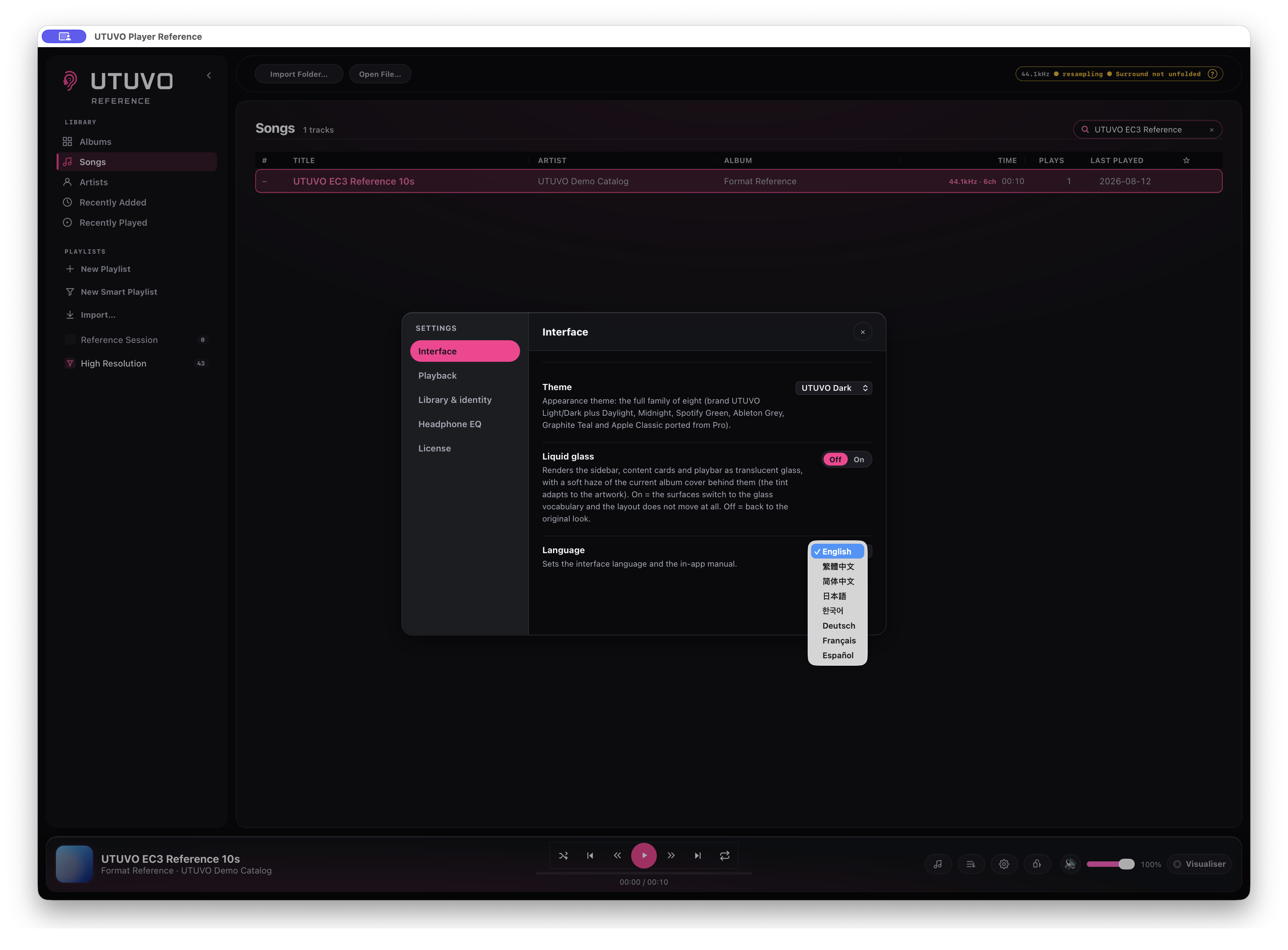Switch to Library & identity settings
1288x950 pixels.
[464, 400]
